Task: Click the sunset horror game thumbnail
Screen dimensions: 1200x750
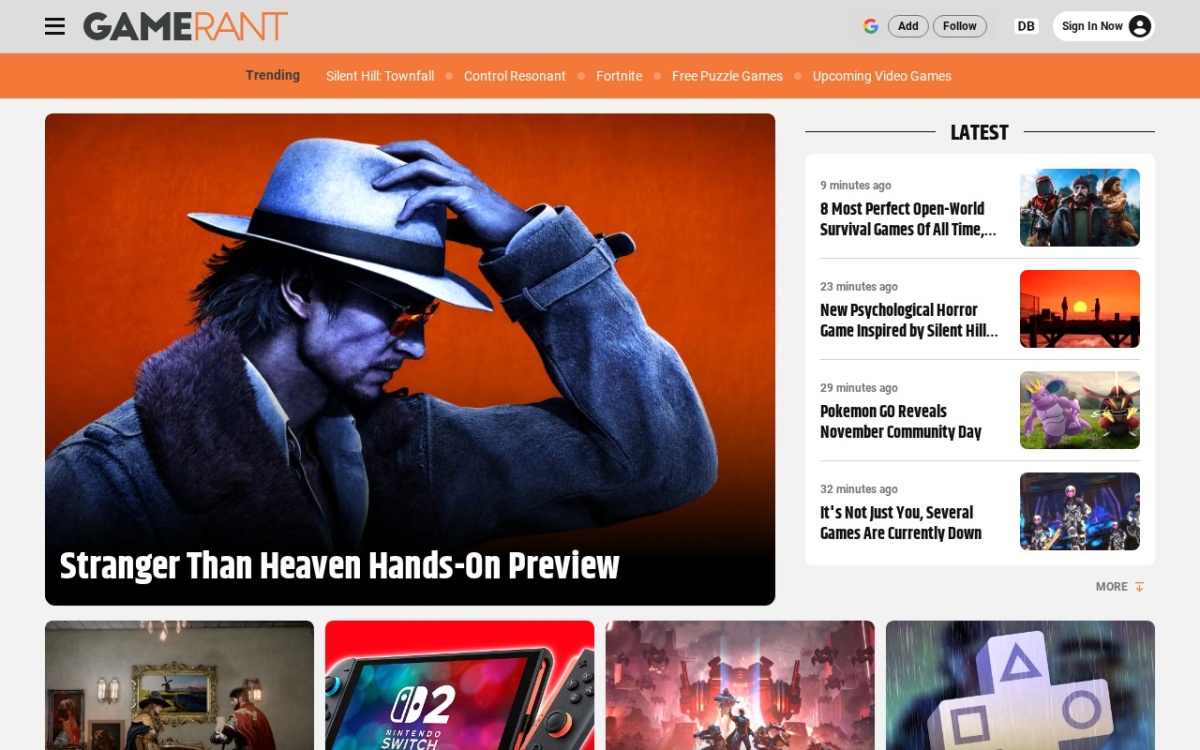Action: [1080, 309]
